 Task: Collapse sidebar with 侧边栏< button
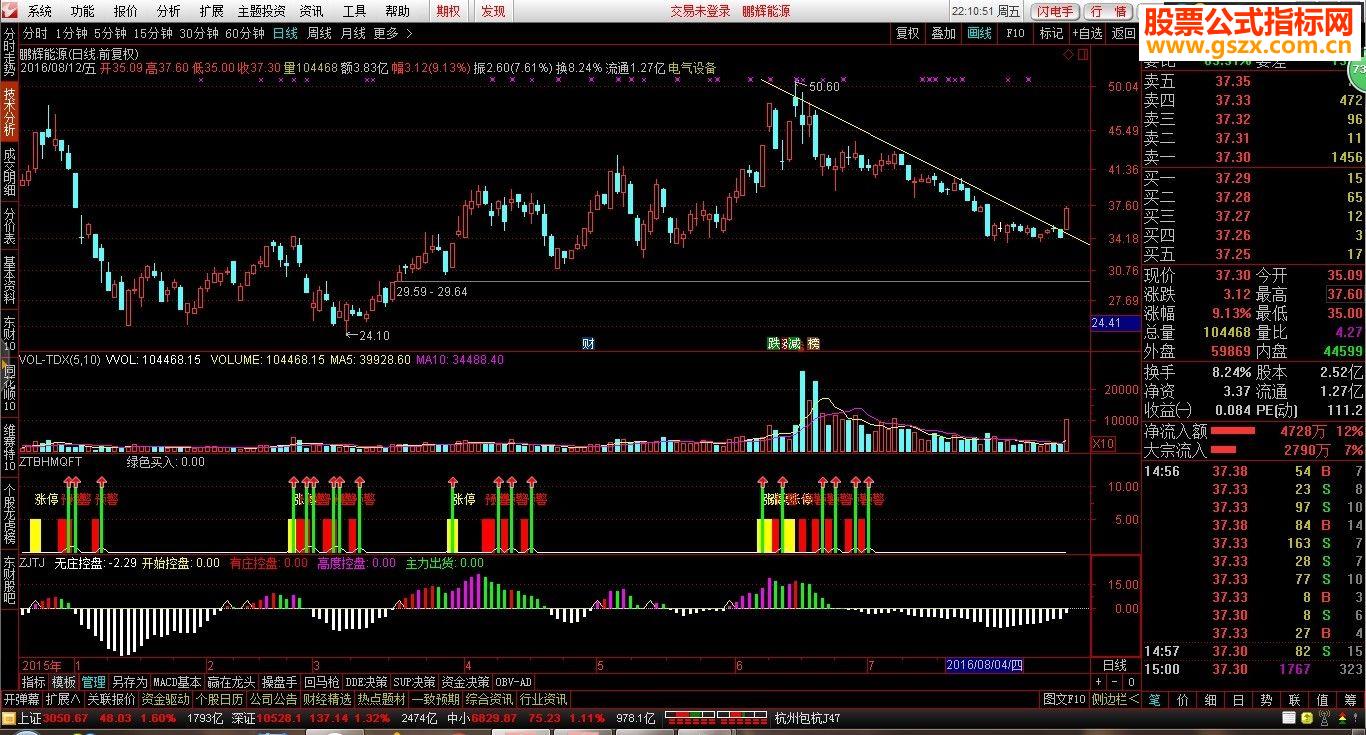[1114, 700]
